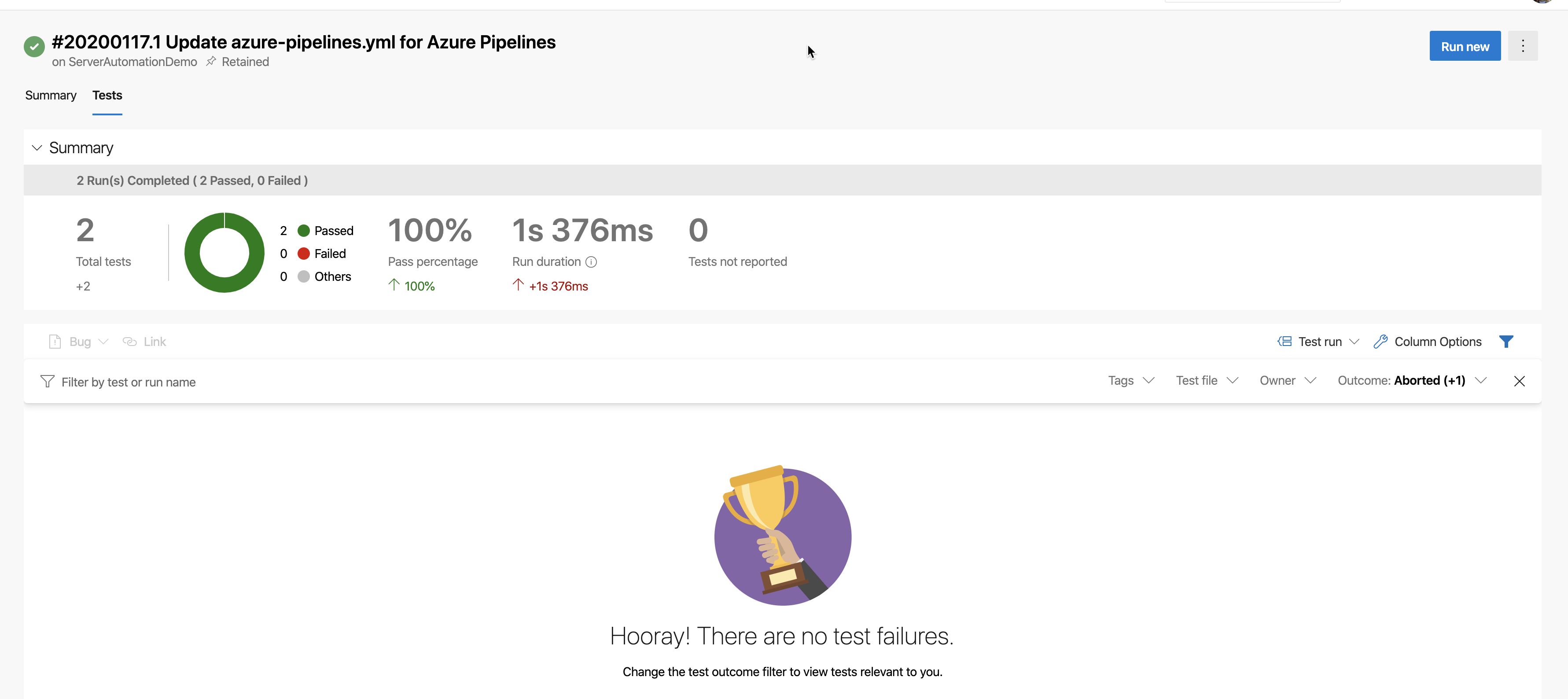Image resolution: width=1568 pixels, height=699 pixels.
Task: Click the green Passed legend dot
Action: coord(304,231)
